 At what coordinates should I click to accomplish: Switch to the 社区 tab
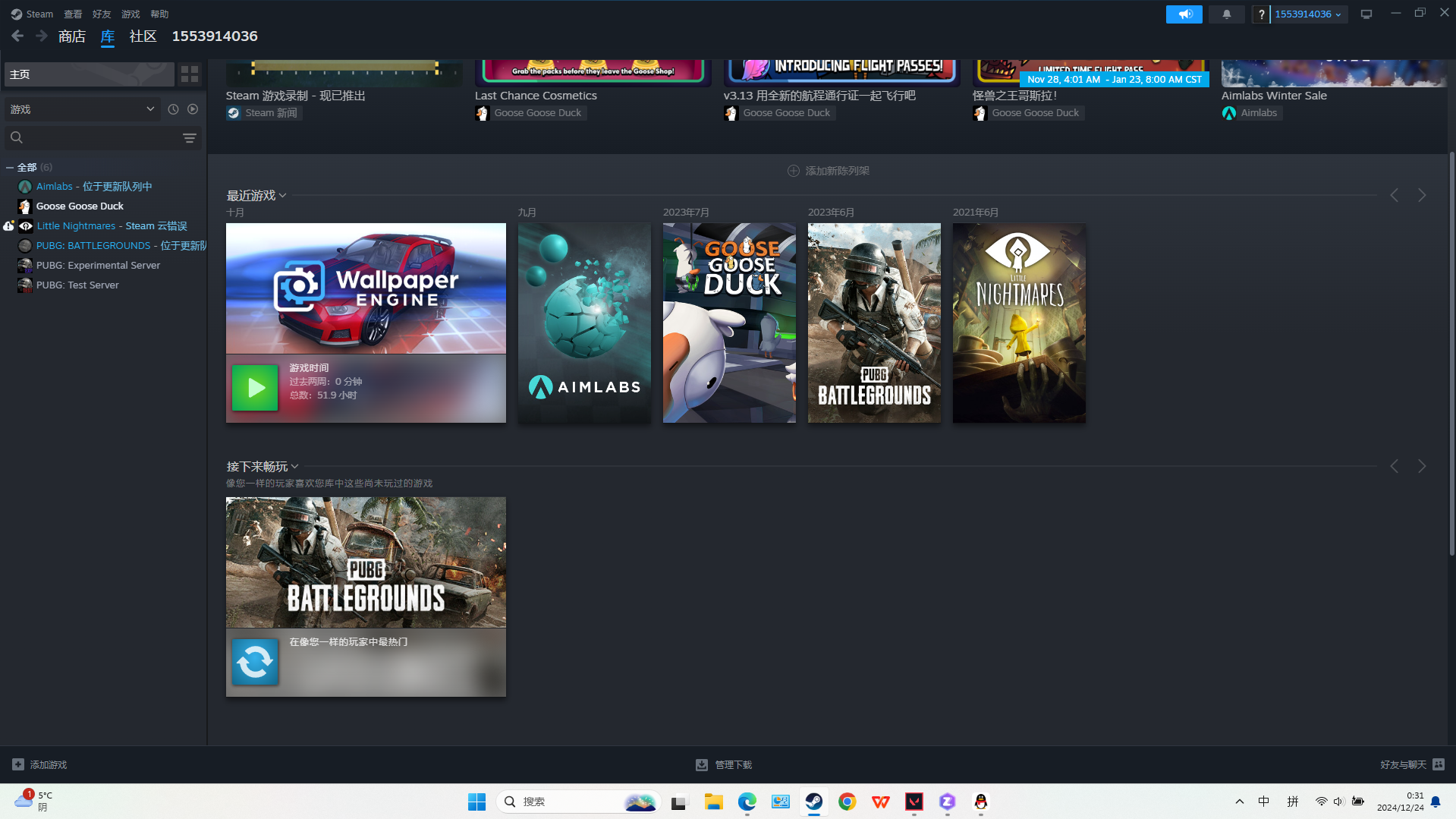pyautogui.click(x=143, y=36)
